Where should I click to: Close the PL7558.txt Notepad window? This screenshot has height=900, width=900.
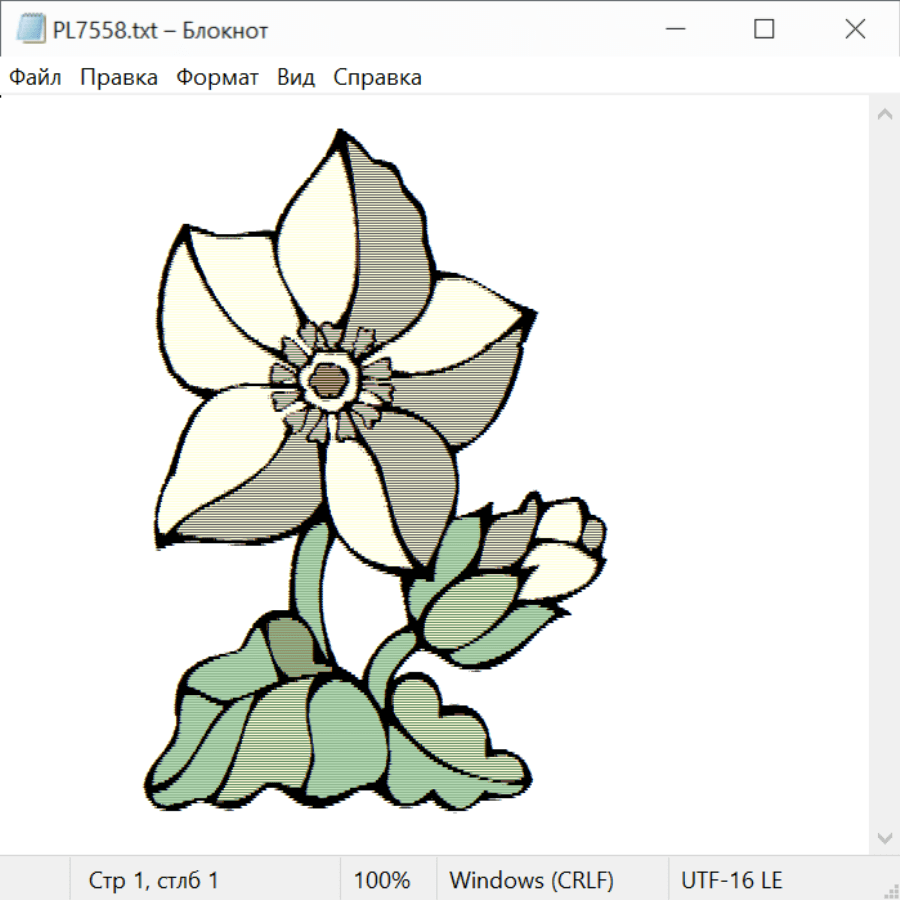(855, 30)
